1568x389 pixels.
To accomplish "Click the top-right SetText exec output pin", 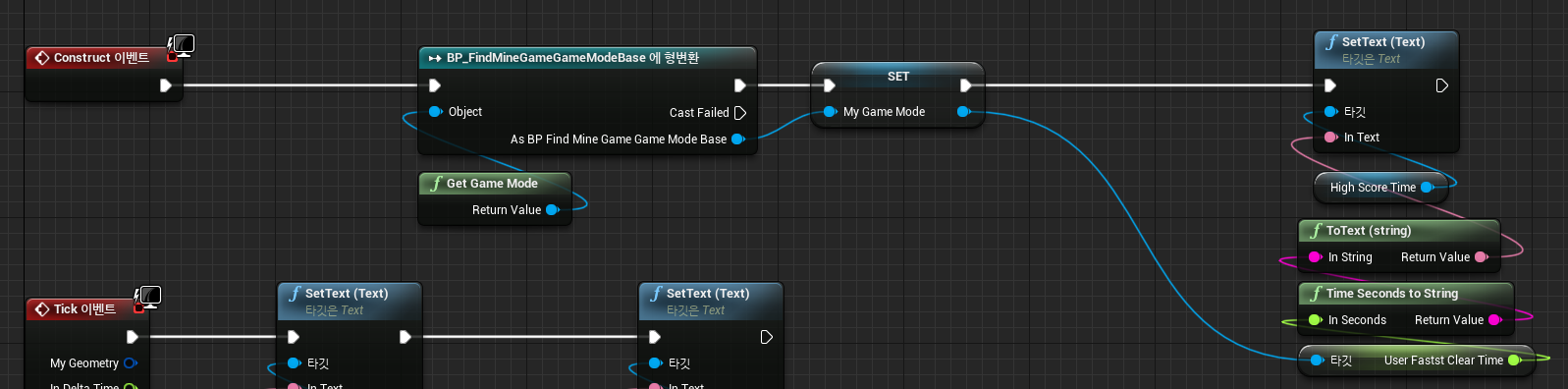I will (1442, 85).
